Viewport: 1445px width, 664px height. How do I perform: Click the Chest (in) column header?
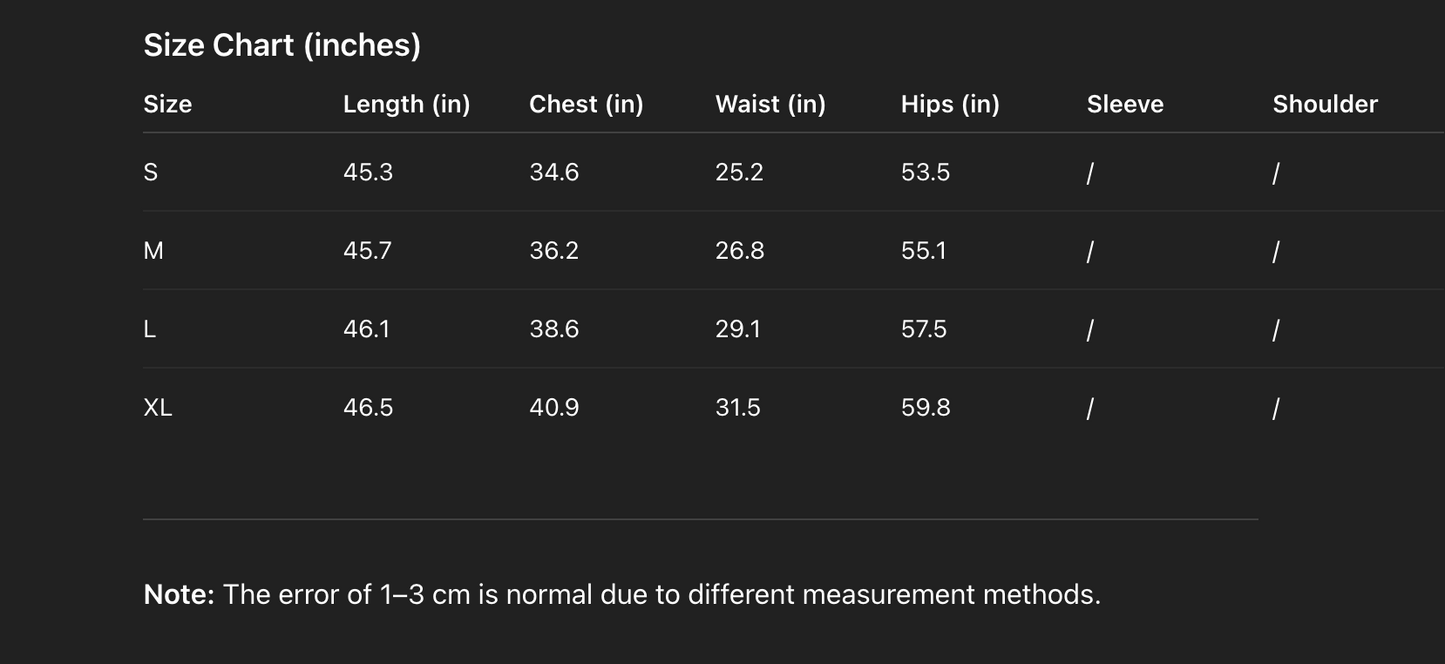click(x=586, y=104)
